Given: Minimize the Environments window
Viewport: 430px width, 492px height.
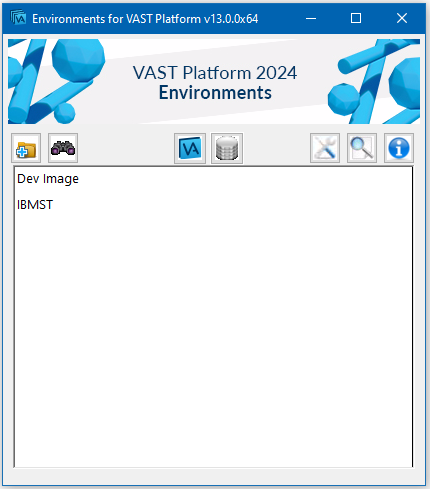Looking at the screenshot, I should (x=311, y=18).
